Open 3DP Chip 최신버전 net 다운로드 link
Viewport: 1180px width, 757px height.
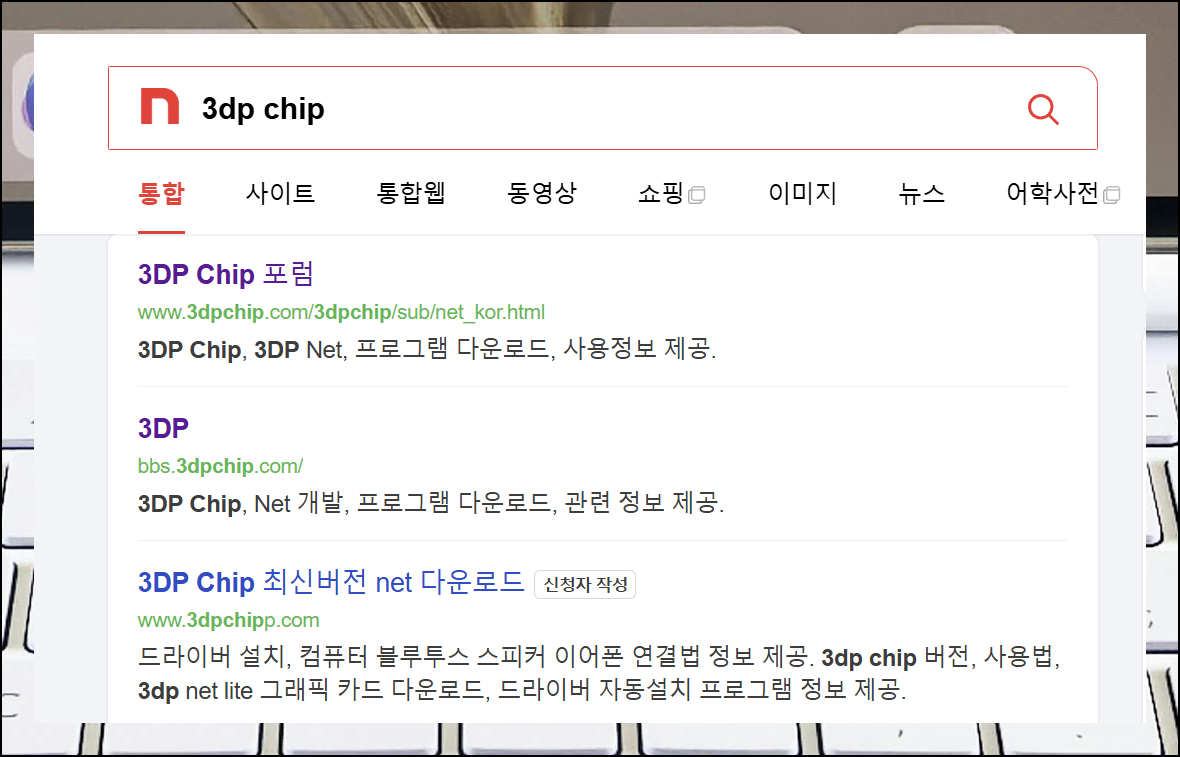click(x=330, y=582)
